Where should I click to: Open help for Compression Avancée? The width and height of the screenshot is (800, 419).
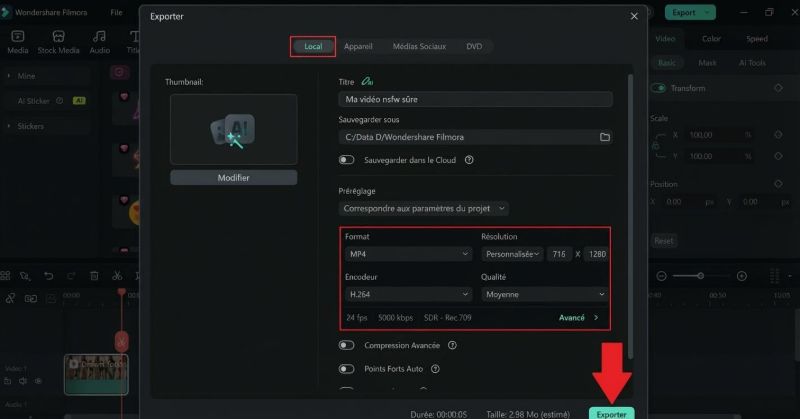tap(452, 346)
